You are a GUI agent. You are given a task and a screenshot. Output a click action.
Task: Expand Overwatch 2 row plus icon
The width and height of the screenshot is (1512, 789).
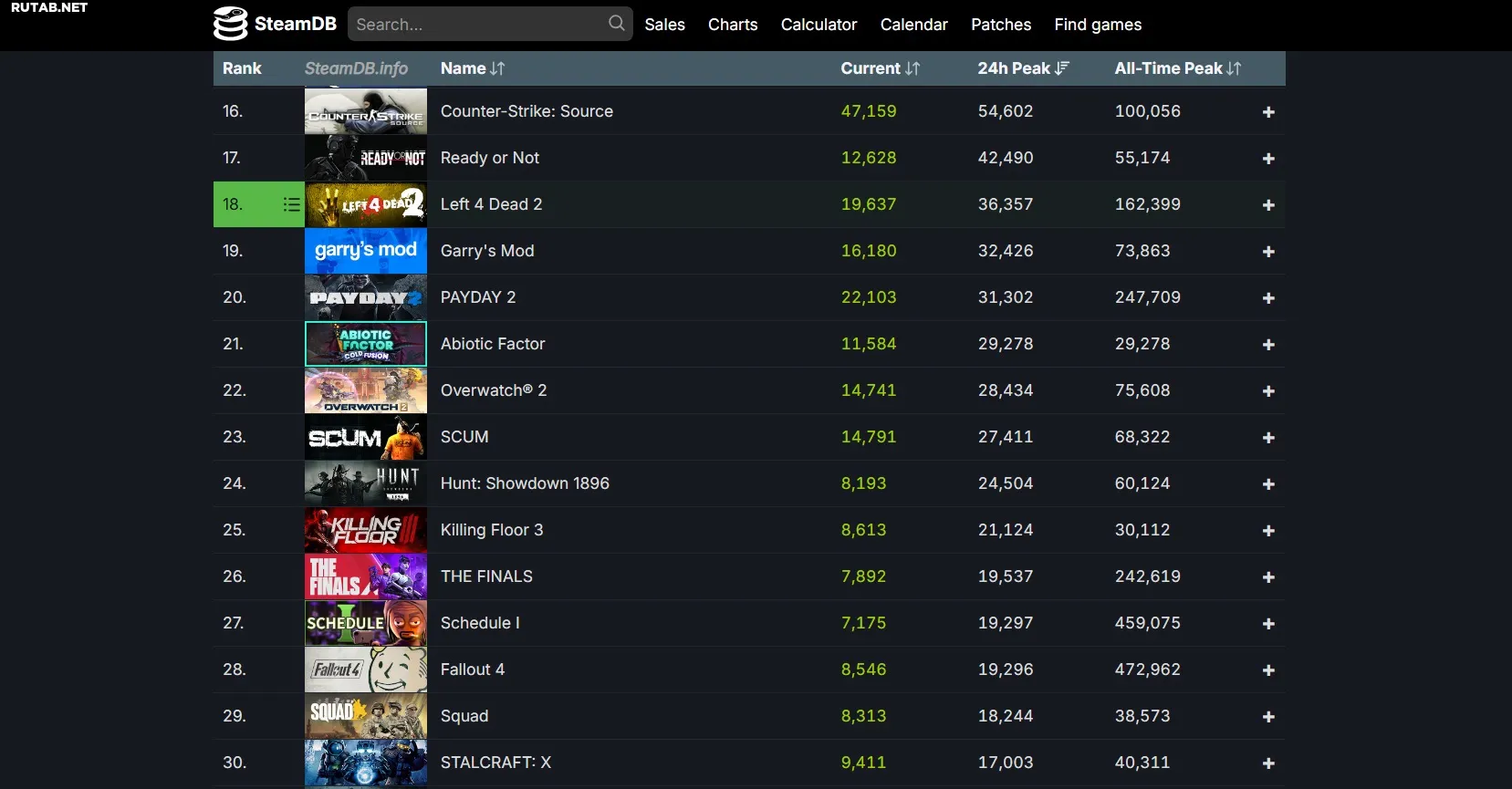(1268, 391)
